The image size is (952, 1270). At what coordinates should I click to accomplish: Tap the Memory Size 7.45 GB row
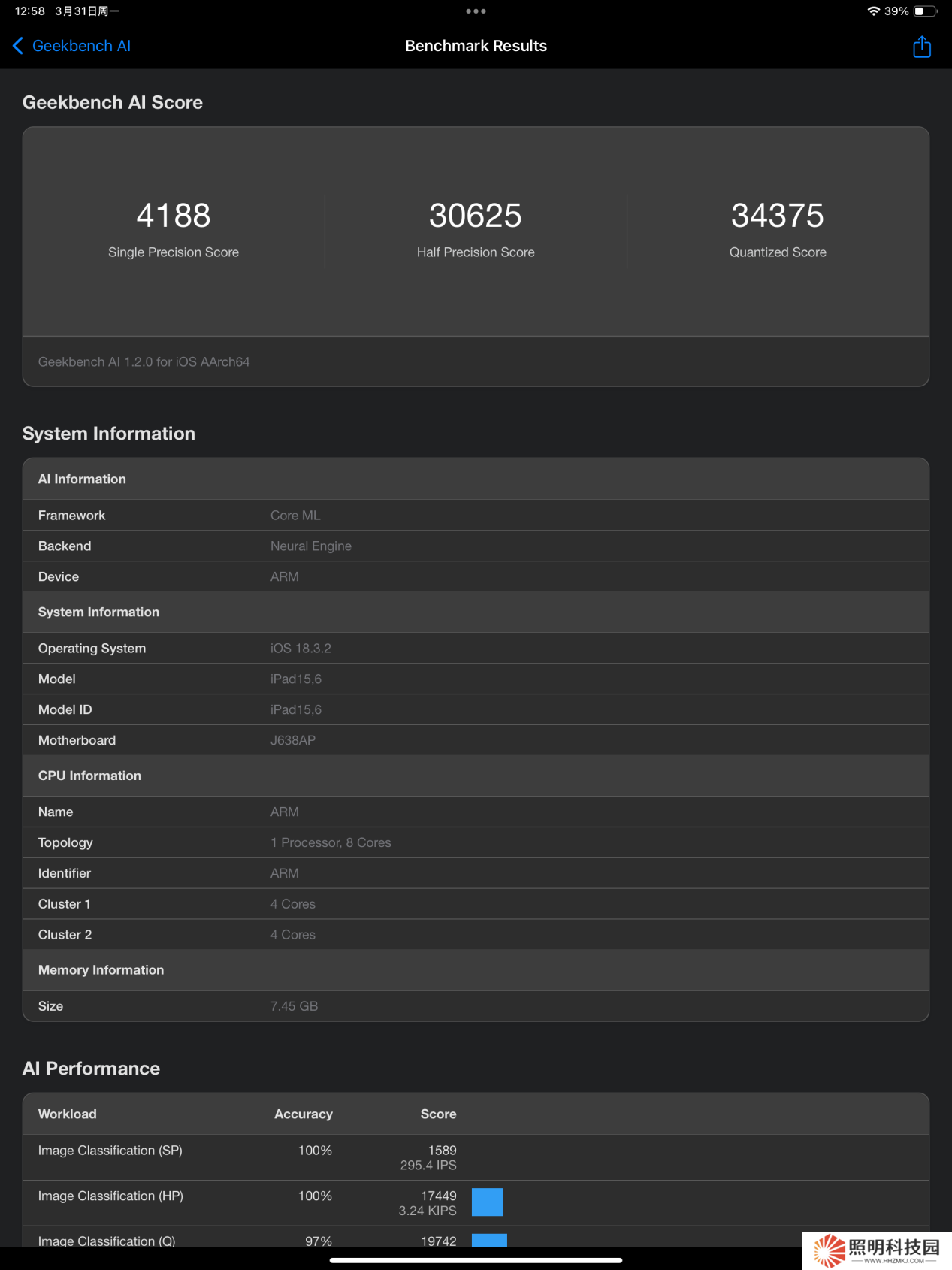[x=476, y=1006]
